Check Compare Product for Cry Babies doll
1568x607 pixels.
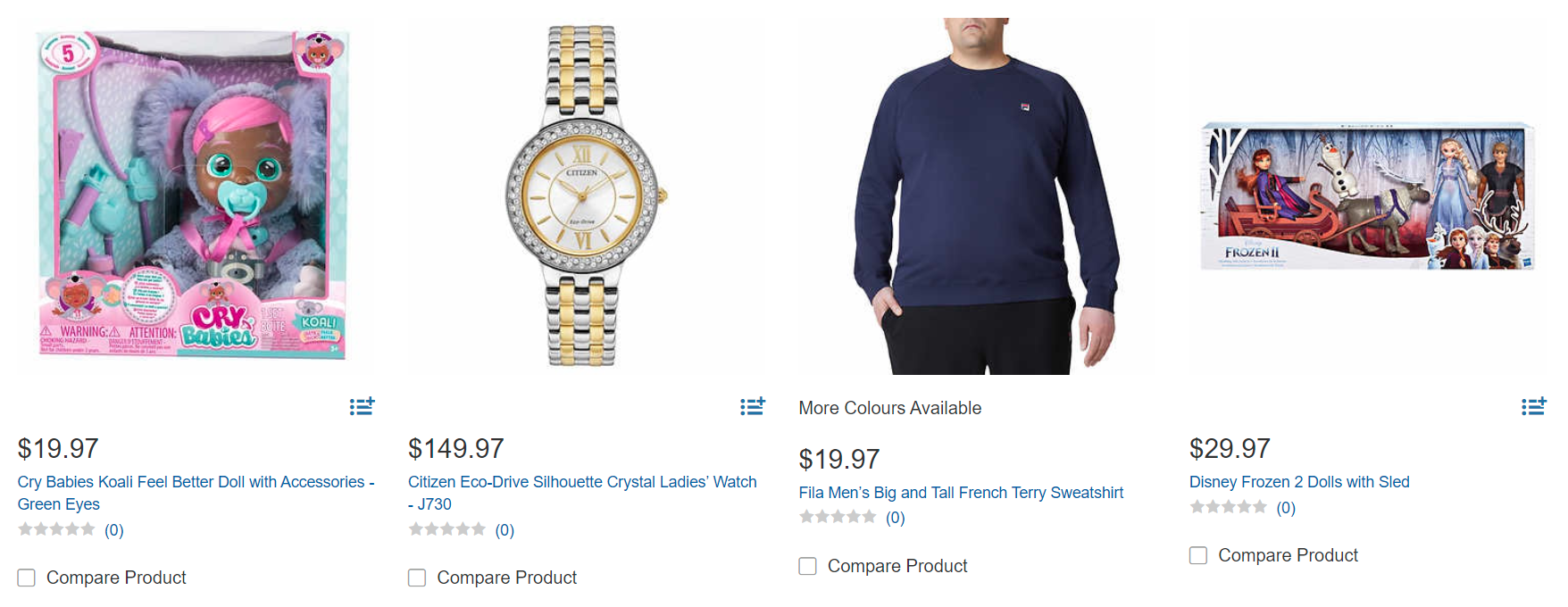tap(27, 578)
